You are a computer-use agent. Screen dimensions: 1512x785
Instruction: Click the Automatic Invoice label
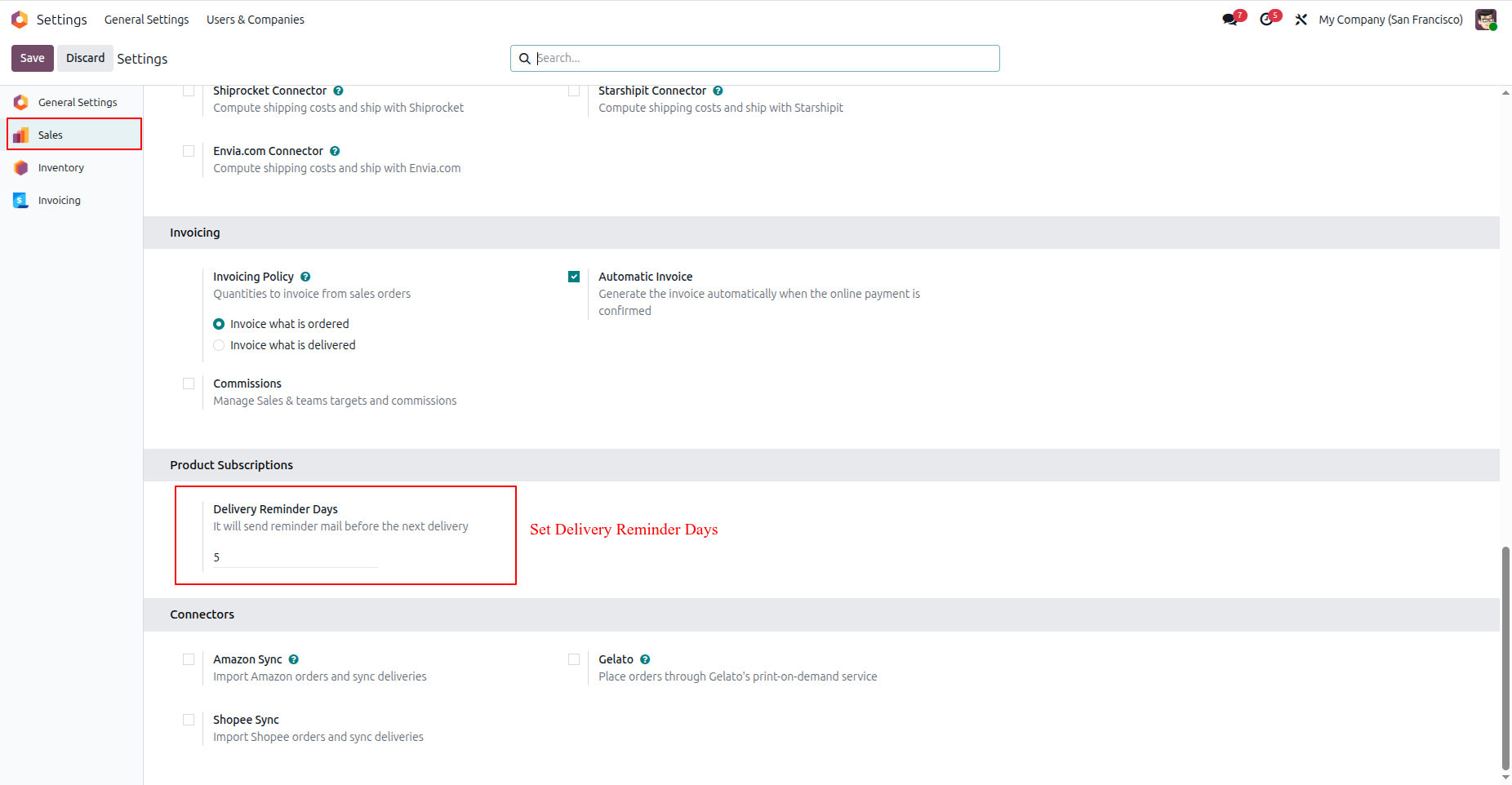pos(645,277)
